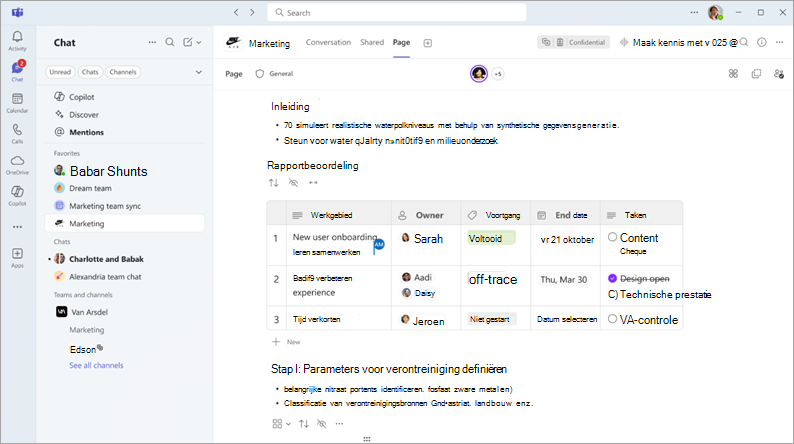Image resolution: width=794 pixels, height=444 pixels.
Task: Switch to the Shared tab
Action: tap(372, 43)
